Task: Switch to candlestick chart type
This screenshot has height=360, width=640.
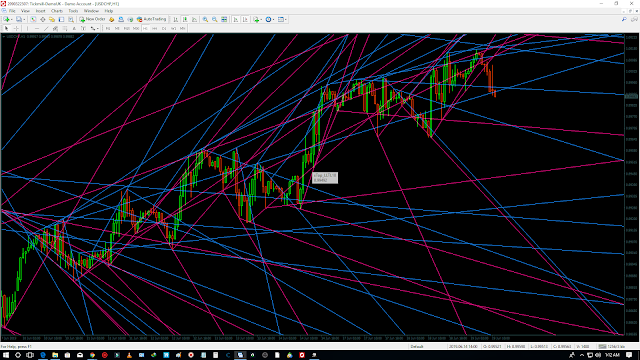Action: click(185, 19)
